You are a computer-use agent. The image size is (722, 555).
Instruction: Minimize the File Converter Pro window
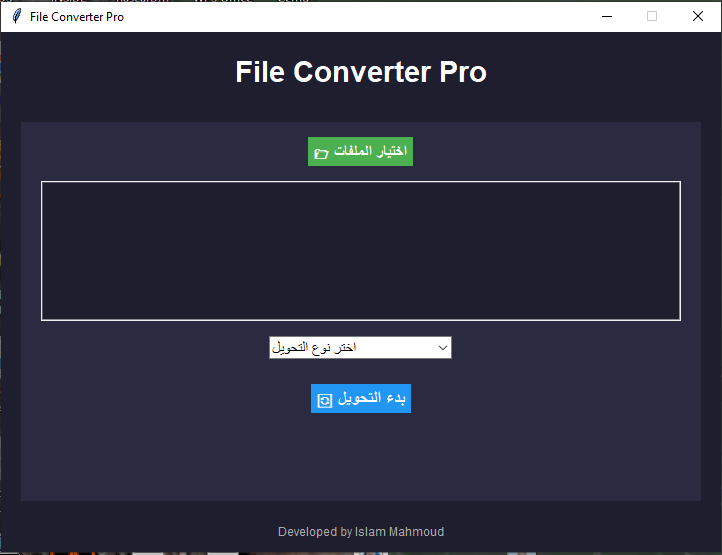coord(607,17)
